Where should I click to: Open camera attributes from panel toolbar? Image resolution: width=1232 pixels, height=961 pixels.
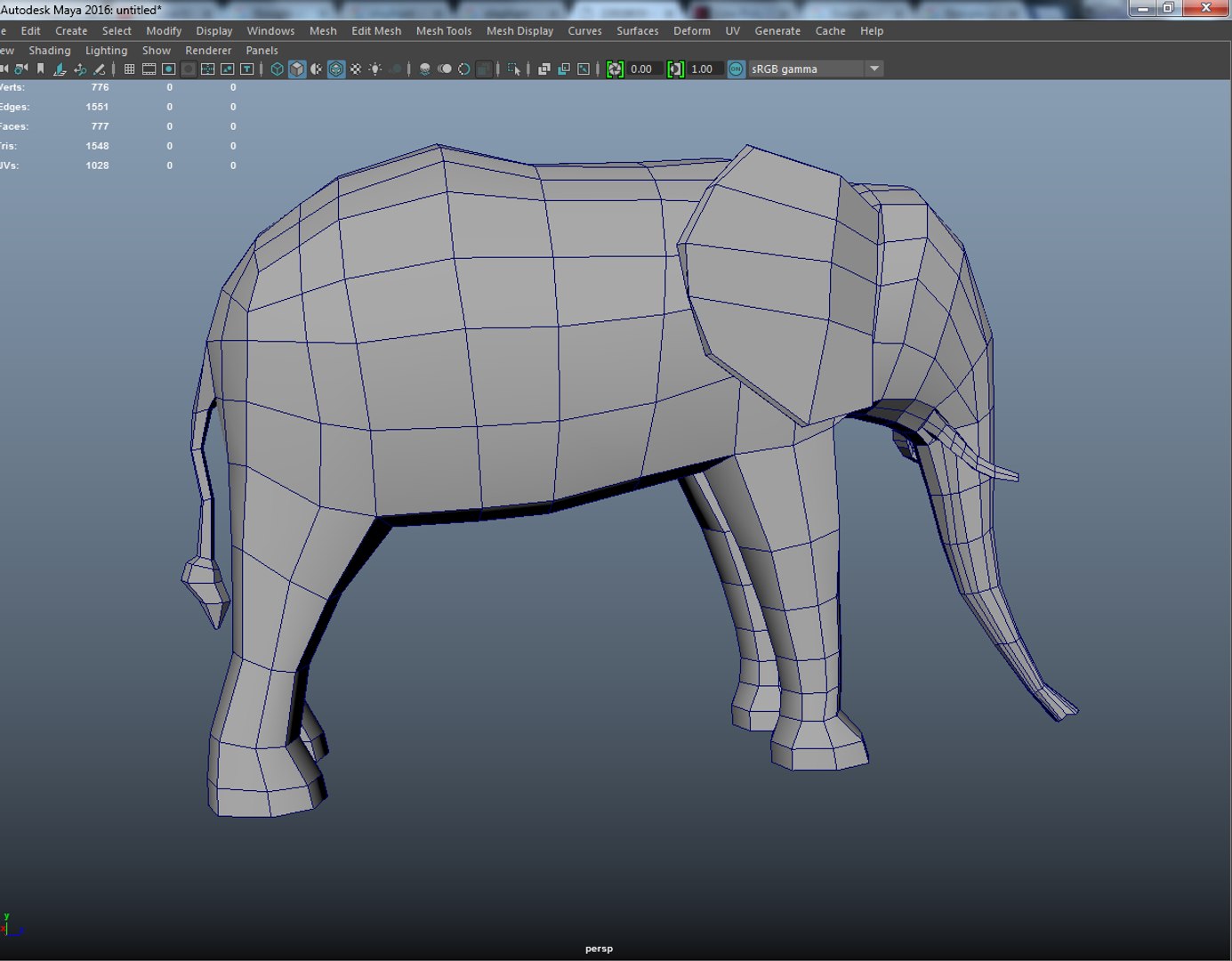click(20, 69)
